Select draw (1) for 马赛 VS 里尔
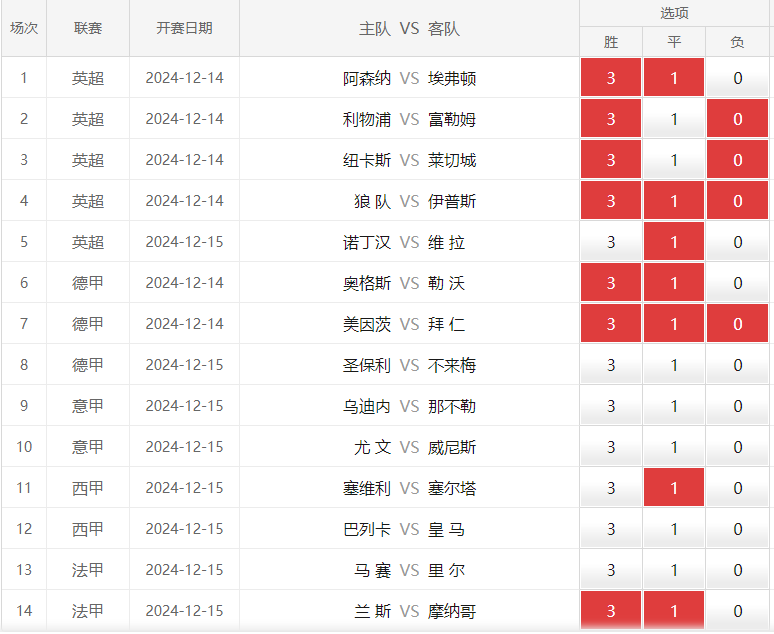Viewport: 774px width, 634px height. 674,569
